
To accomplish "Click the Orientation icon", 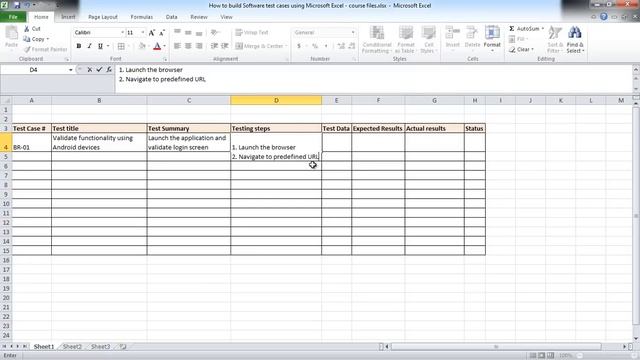I will 215,32.
